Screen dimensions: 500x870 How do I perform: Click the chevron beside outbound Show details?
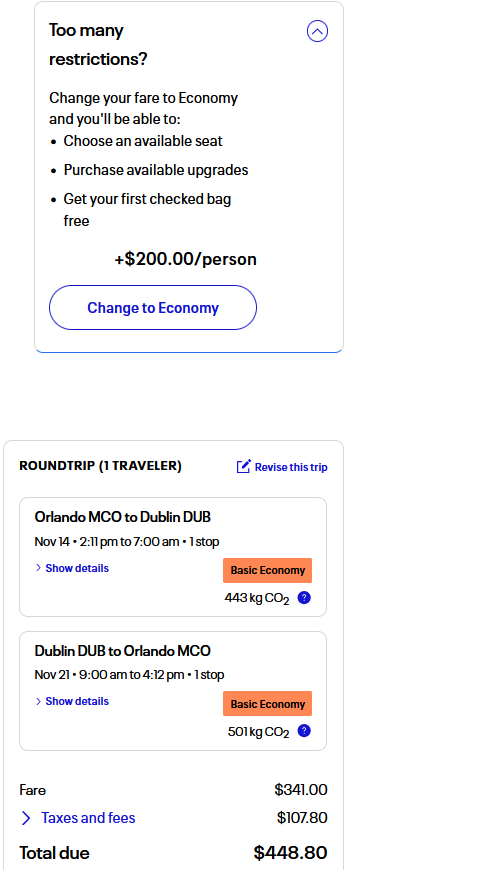(38, 568)
